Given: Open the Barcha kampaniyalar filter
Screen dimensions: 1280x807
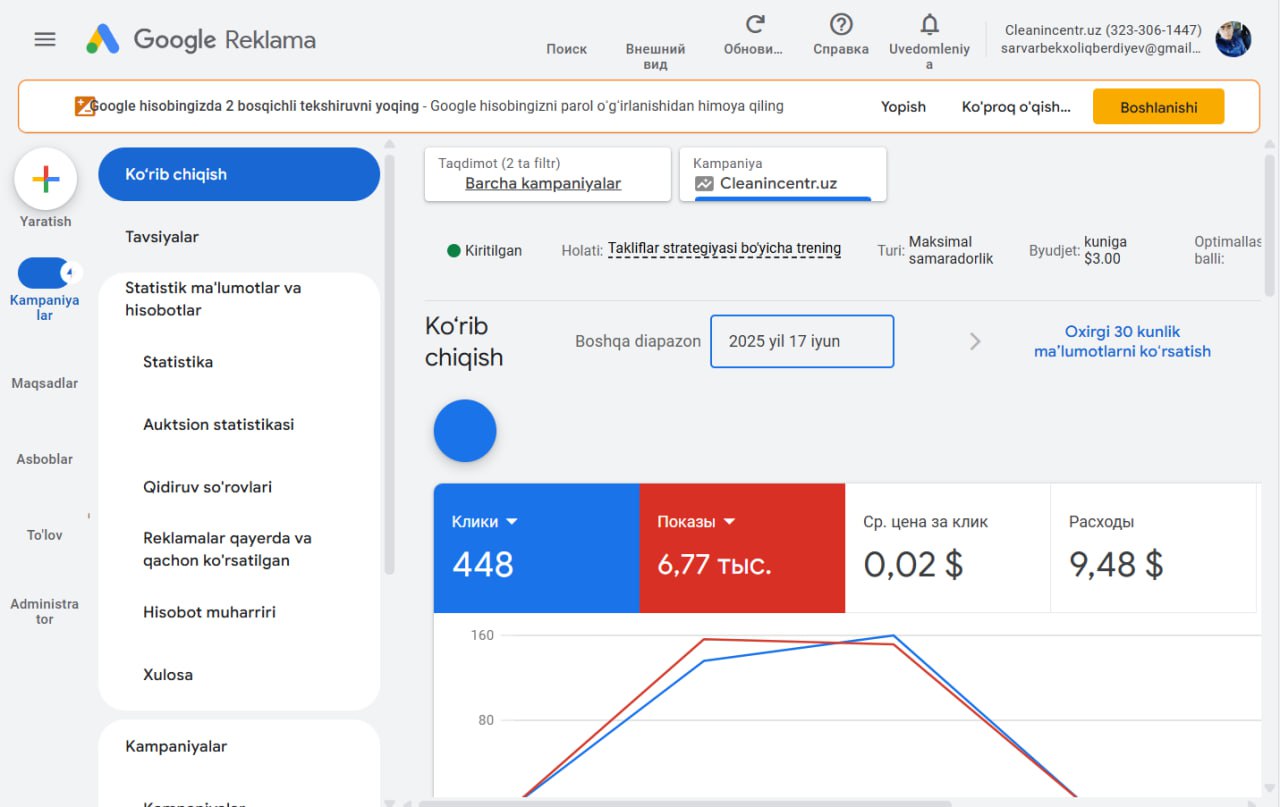Looking at the screenshot, I should (548, 174).
